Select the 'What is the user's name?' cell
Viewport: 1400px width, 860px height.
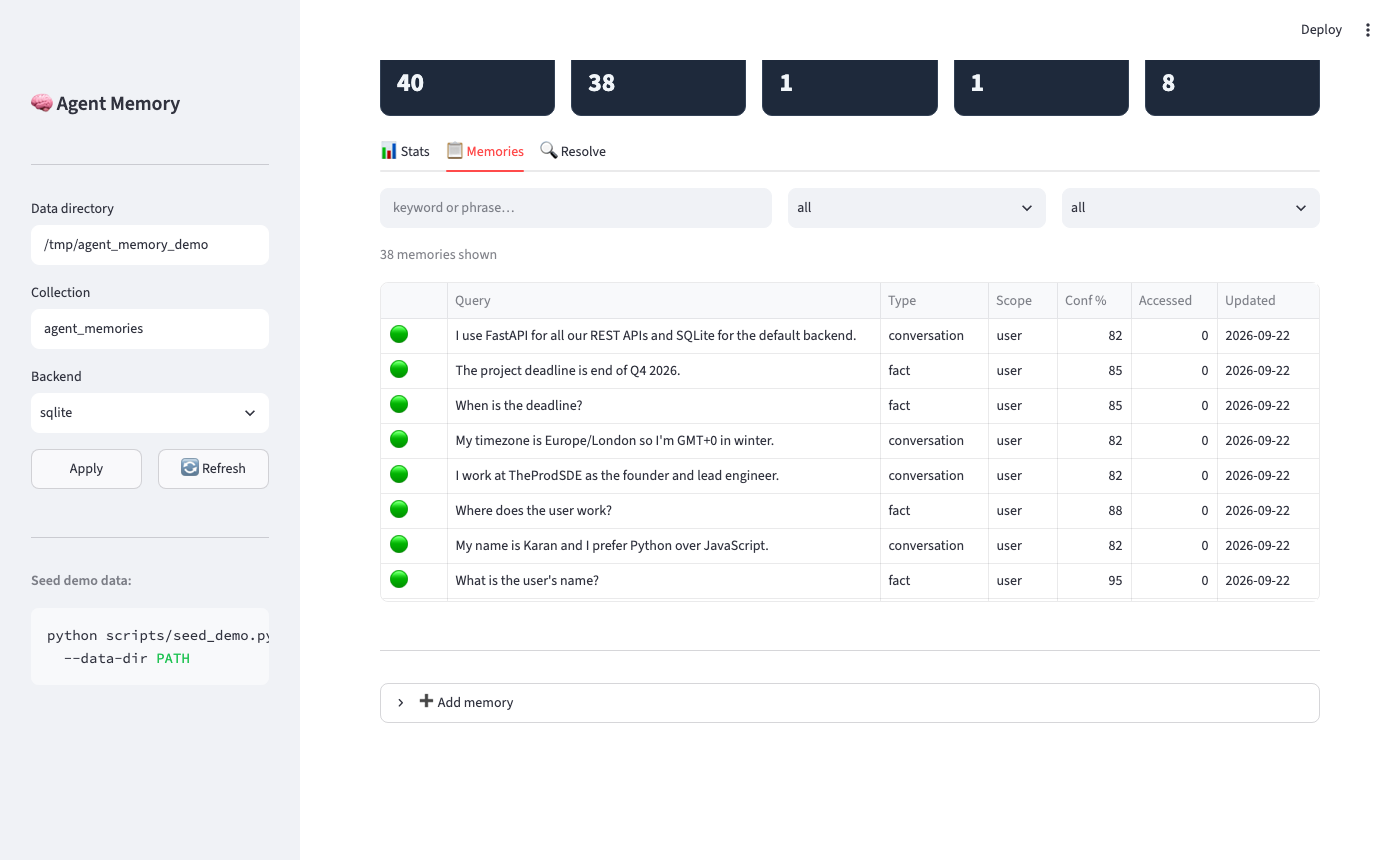point(663,580)
